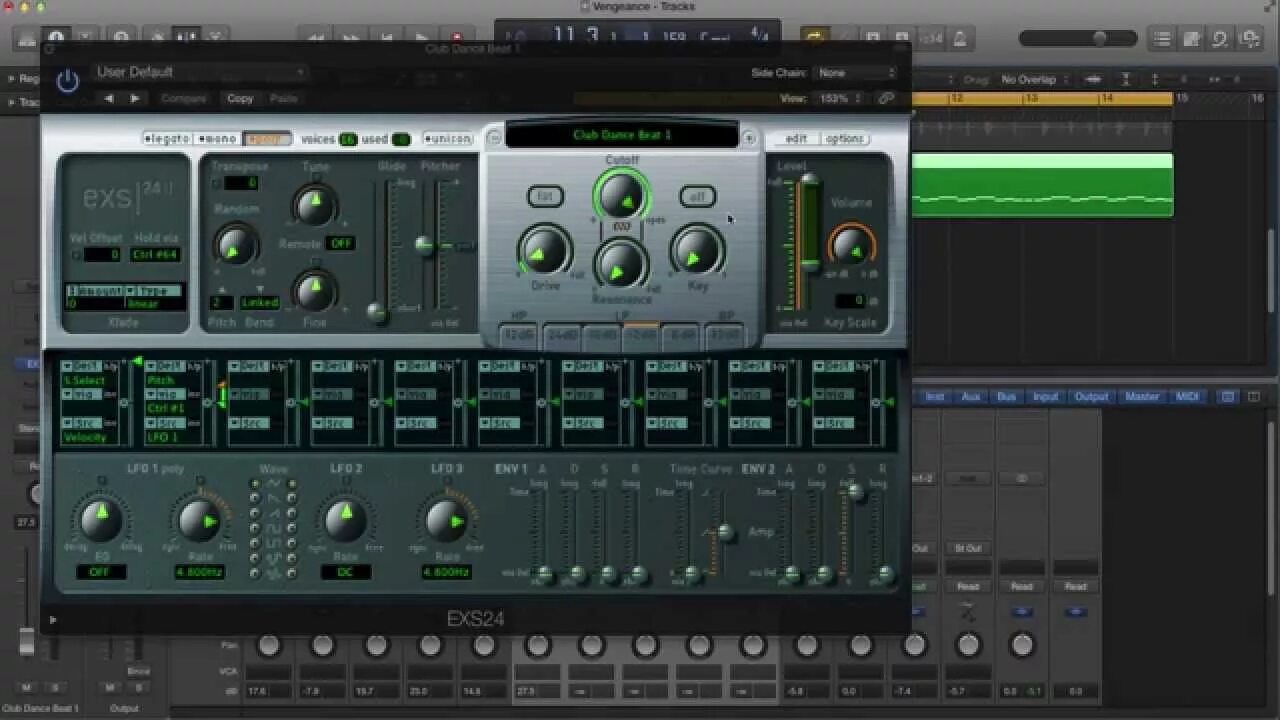This screenshot has width=1280, height=720.
Task: Click the Cutoff knob in filter section
Action: [x=621, y=196]
